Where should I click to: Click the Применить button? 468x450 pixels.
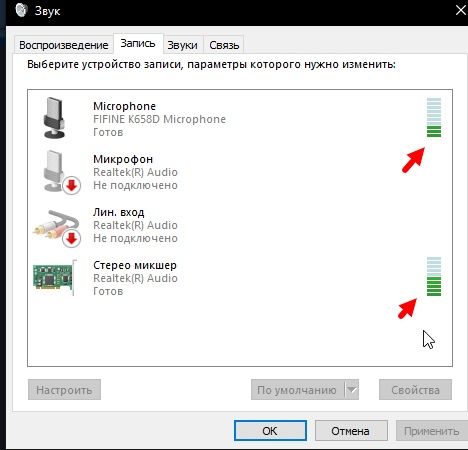[432, 431]
